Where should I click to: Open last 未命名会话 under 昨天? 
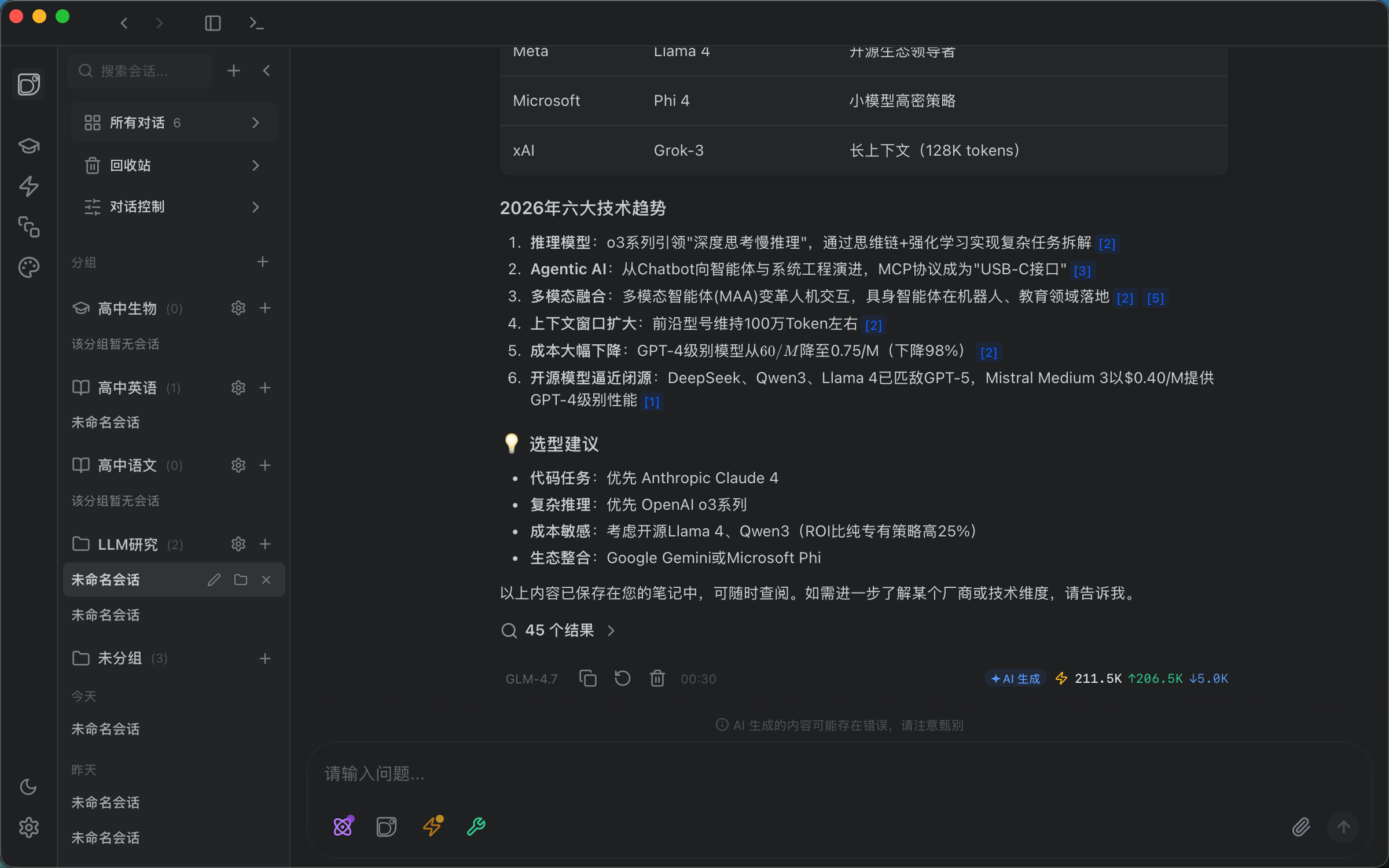point(174,838)
